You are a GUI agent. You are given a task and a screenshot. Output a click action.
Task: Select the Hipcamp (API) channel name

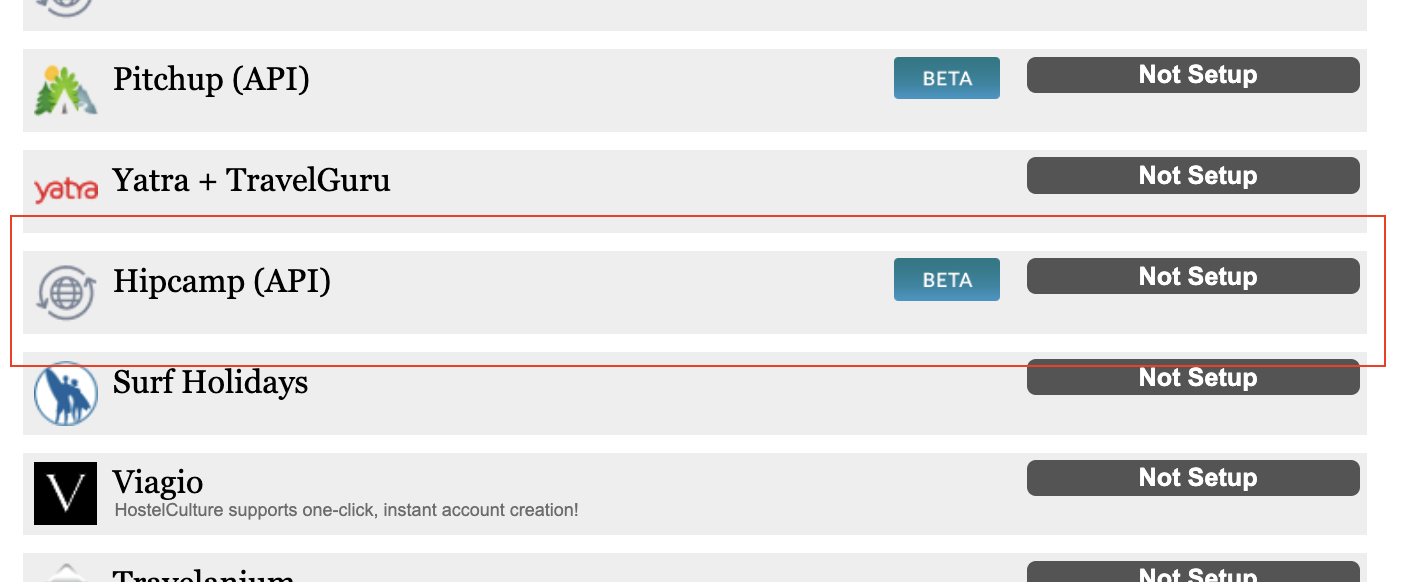pos(222,281)
